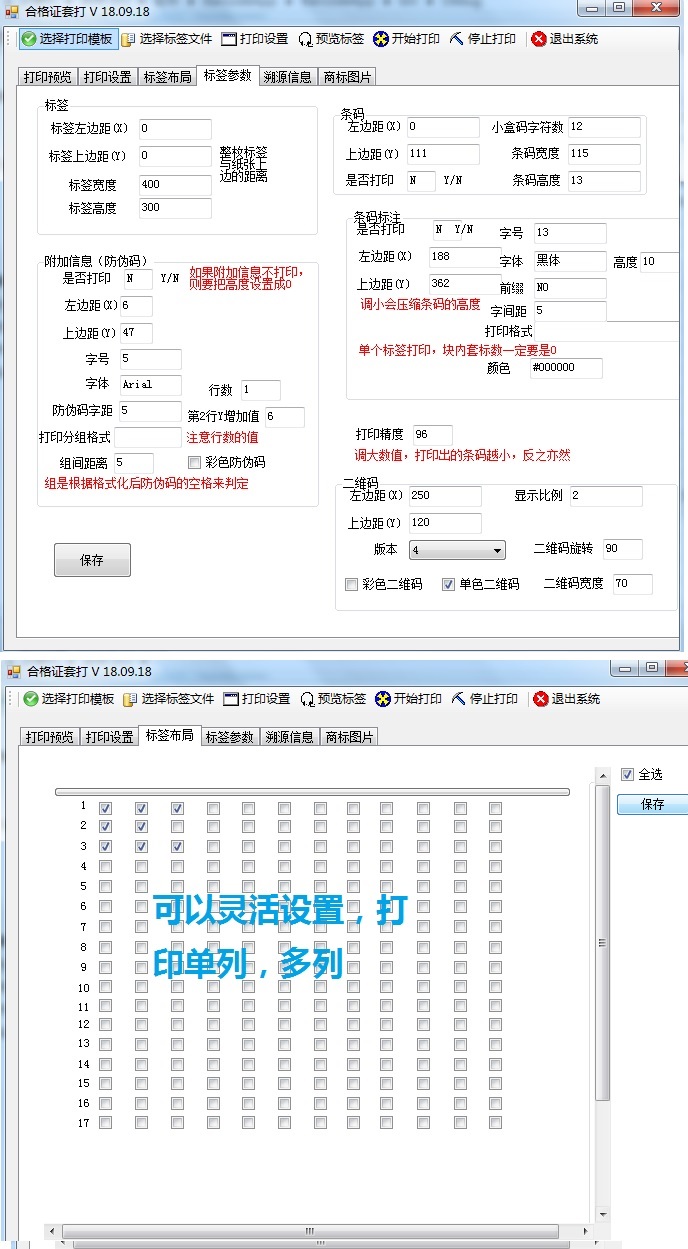Click 条码高度 input field
This screenshot has height=1249, width=688.
(604, 181)
